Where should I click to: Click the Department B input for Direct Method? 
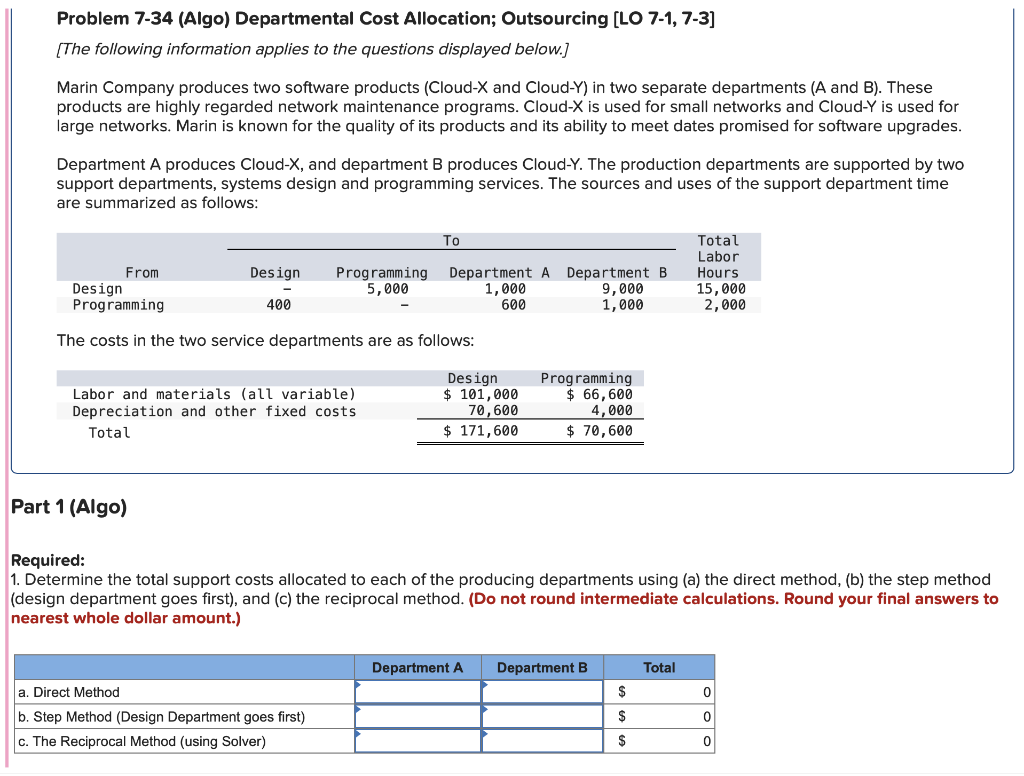tap(542, 691)
